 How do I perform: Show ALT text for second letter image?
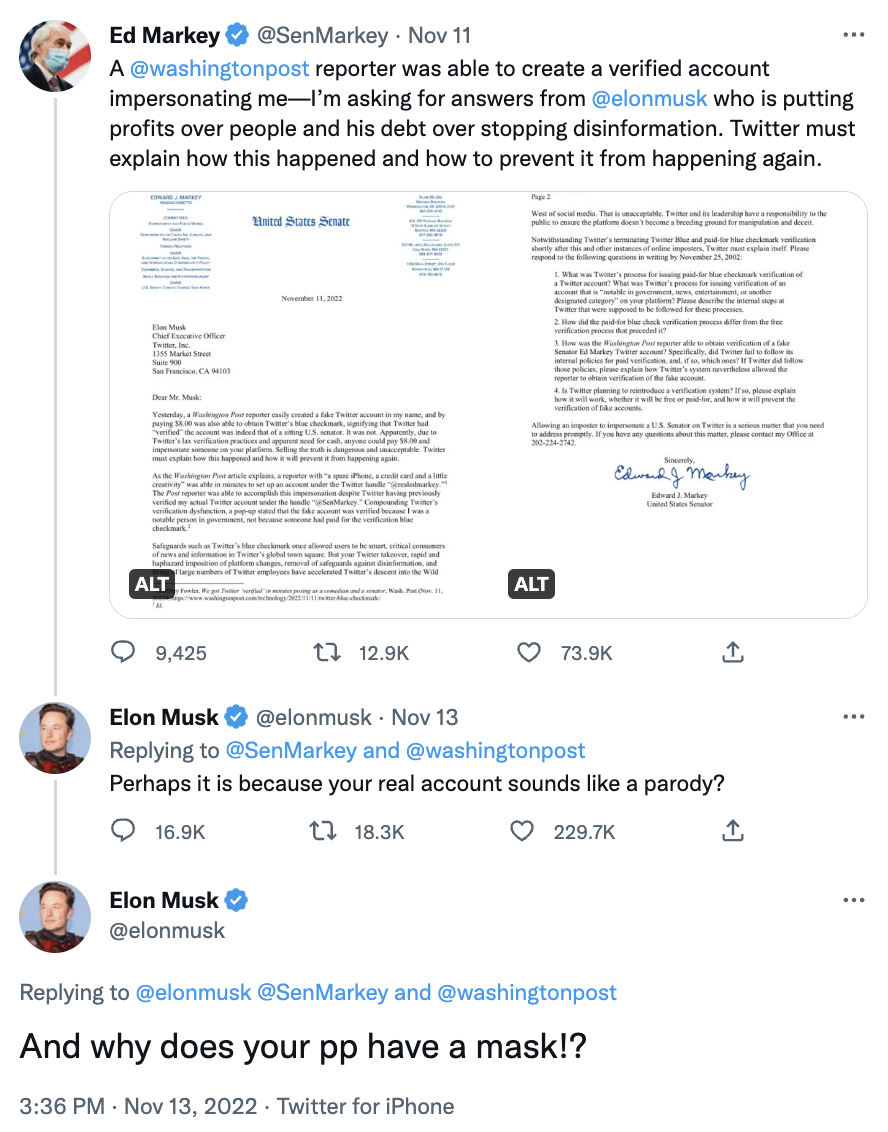tap(531, 584)
